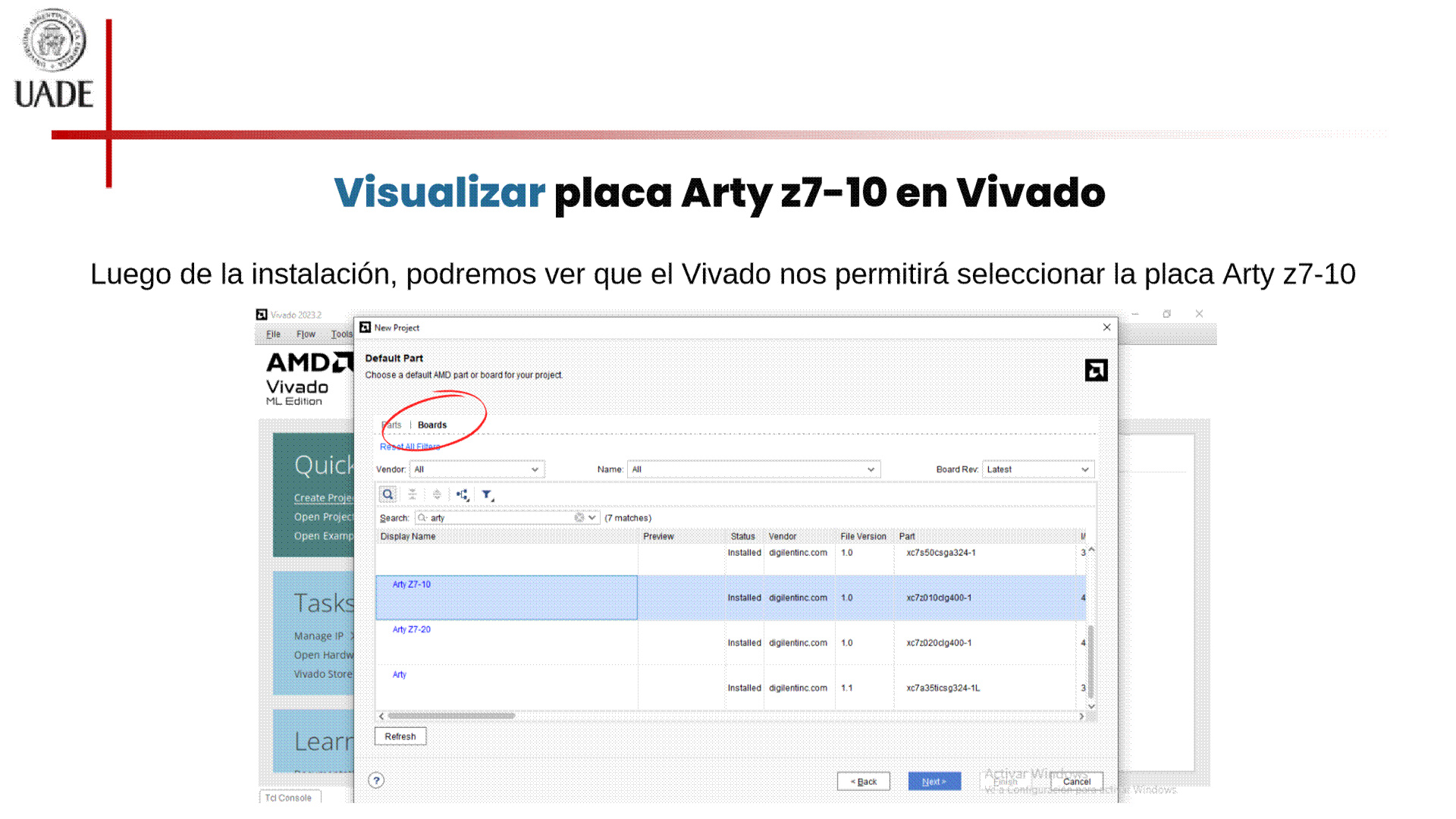Click the Reset All Filters link
Screen dimensions: 1456x819
[409, 447]
